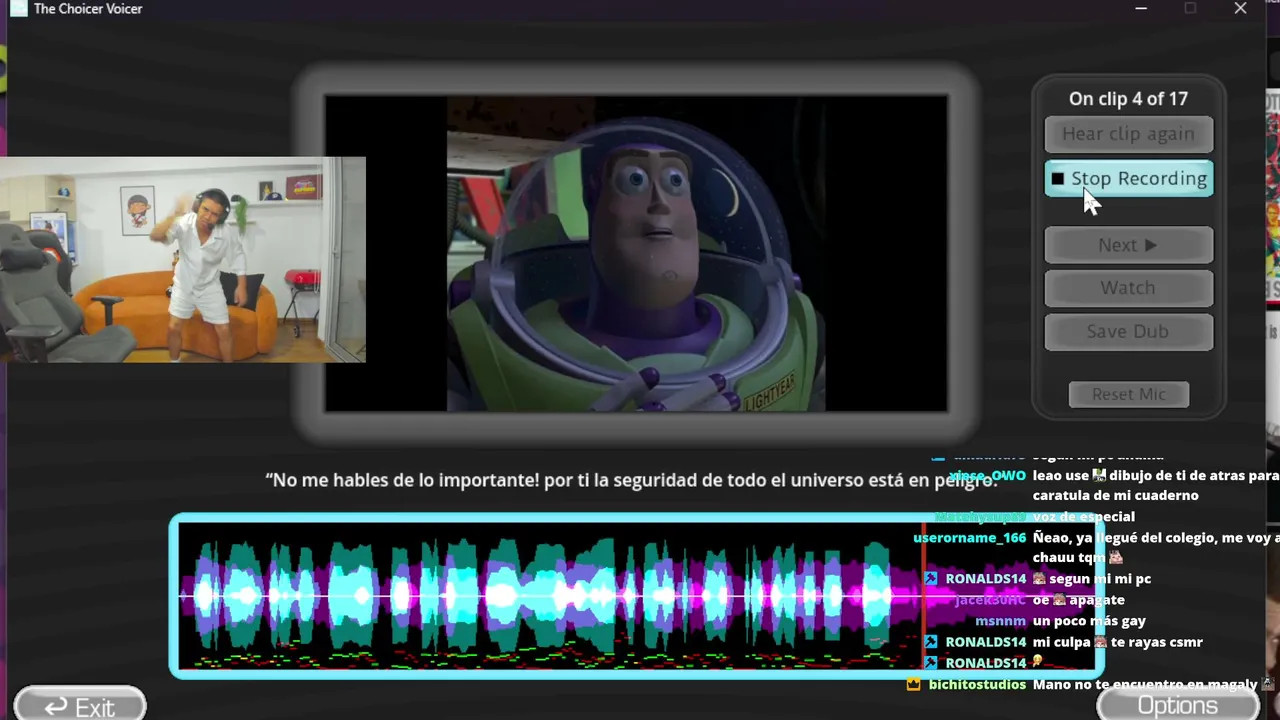Screen dimensions: 1280x720
Task: Click chat message 'mi culpa te rayas csmr'
Action: pyautogui.click(x=1118, y=642)
